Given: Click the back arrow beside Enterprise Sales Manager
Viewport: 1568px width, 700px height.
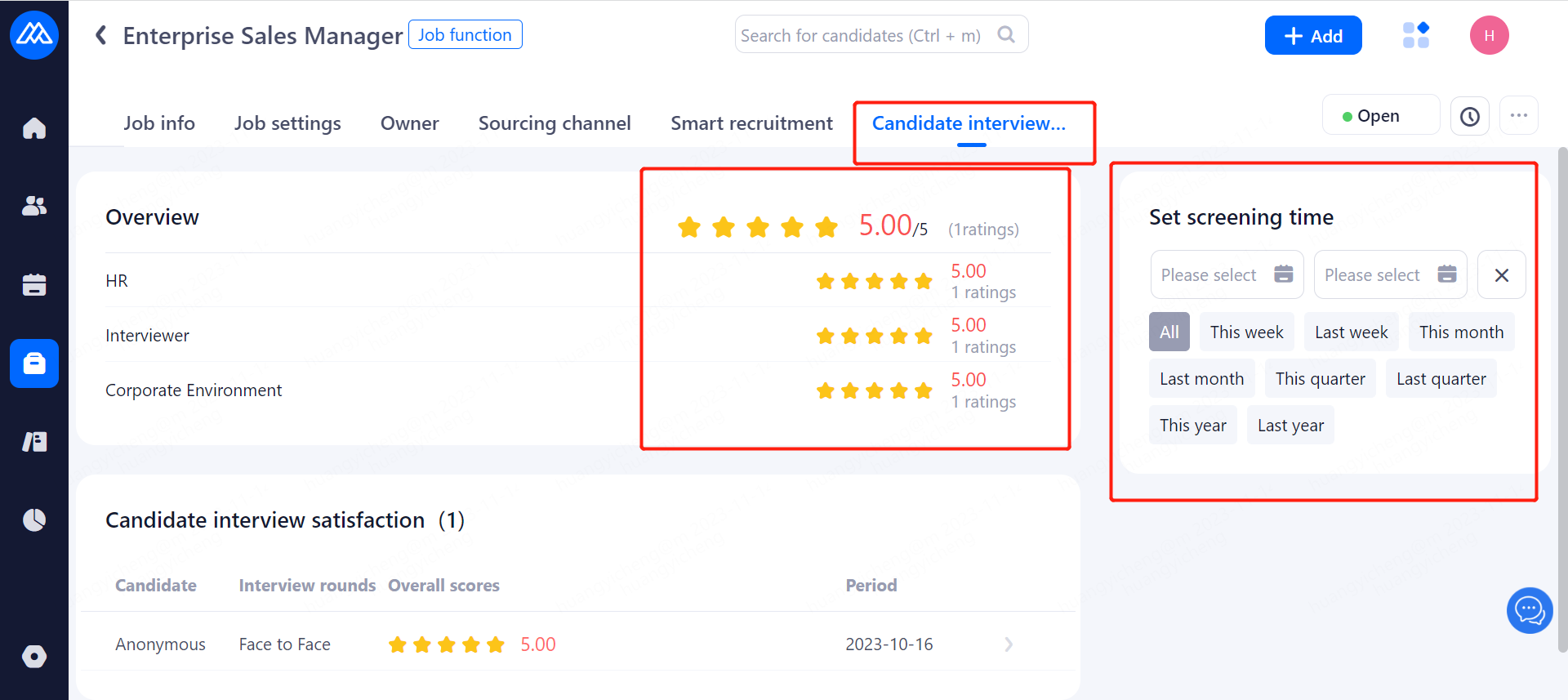Looking at the screenshot, I should point(101,35).
